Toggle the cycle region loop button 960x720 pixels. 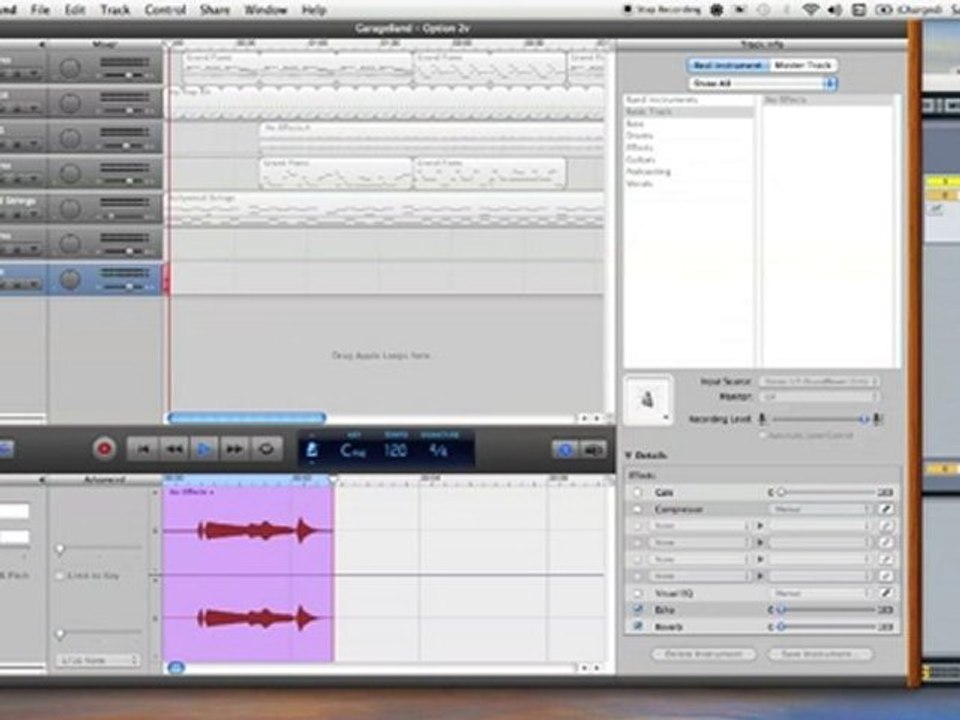(266, 449)
